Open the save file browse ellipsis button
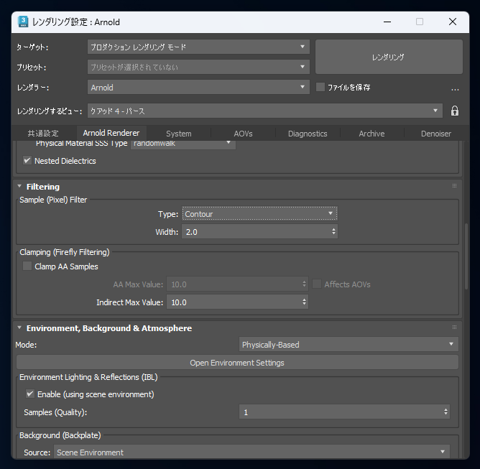Screen dimensions: 480x469 (x=455, y=89)
